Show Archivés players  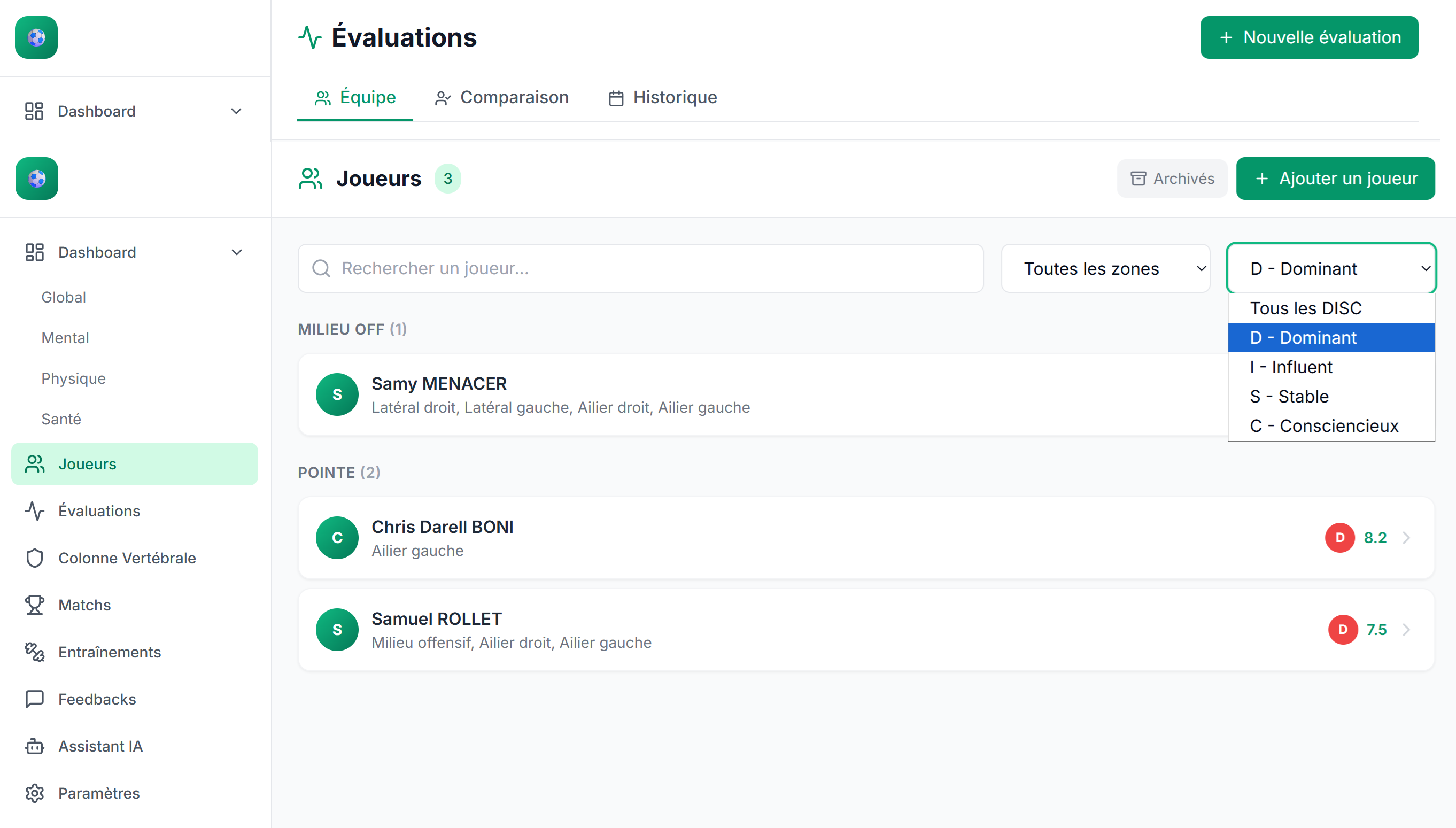click(1172, 179)
